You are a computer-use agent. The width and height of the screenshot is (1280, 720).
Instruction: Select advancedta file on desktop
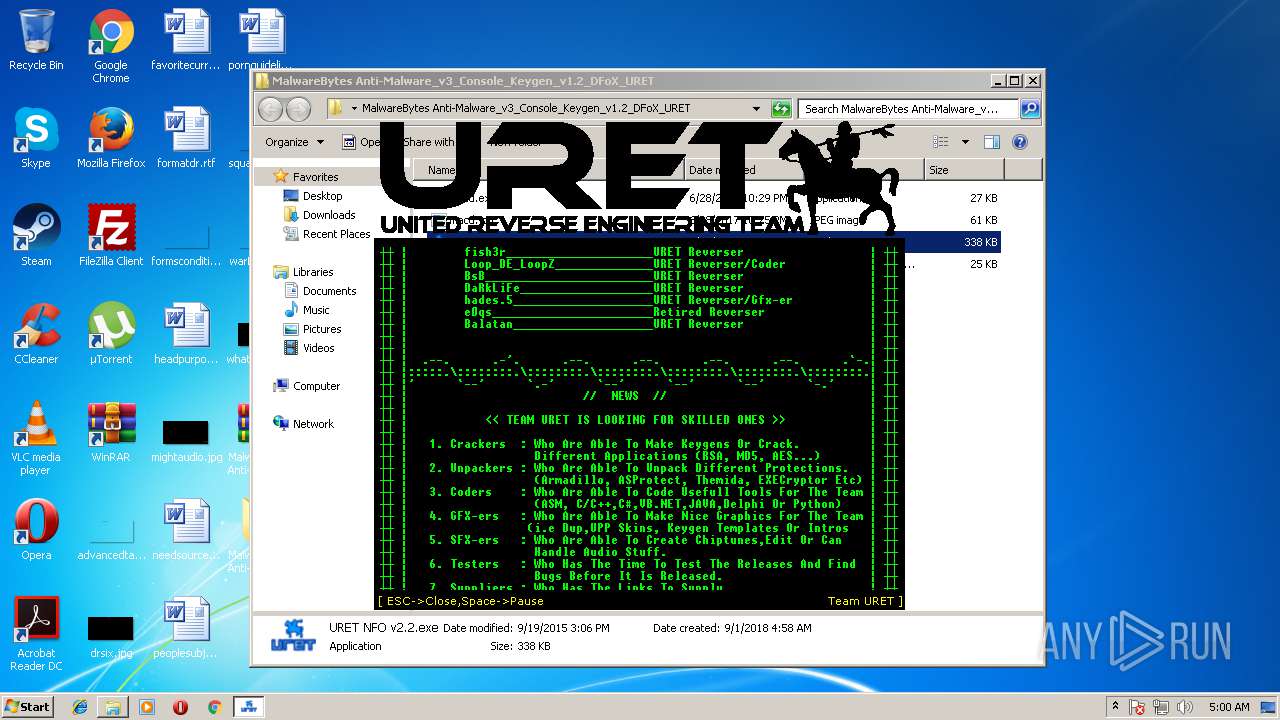click(x=111, y=539)
